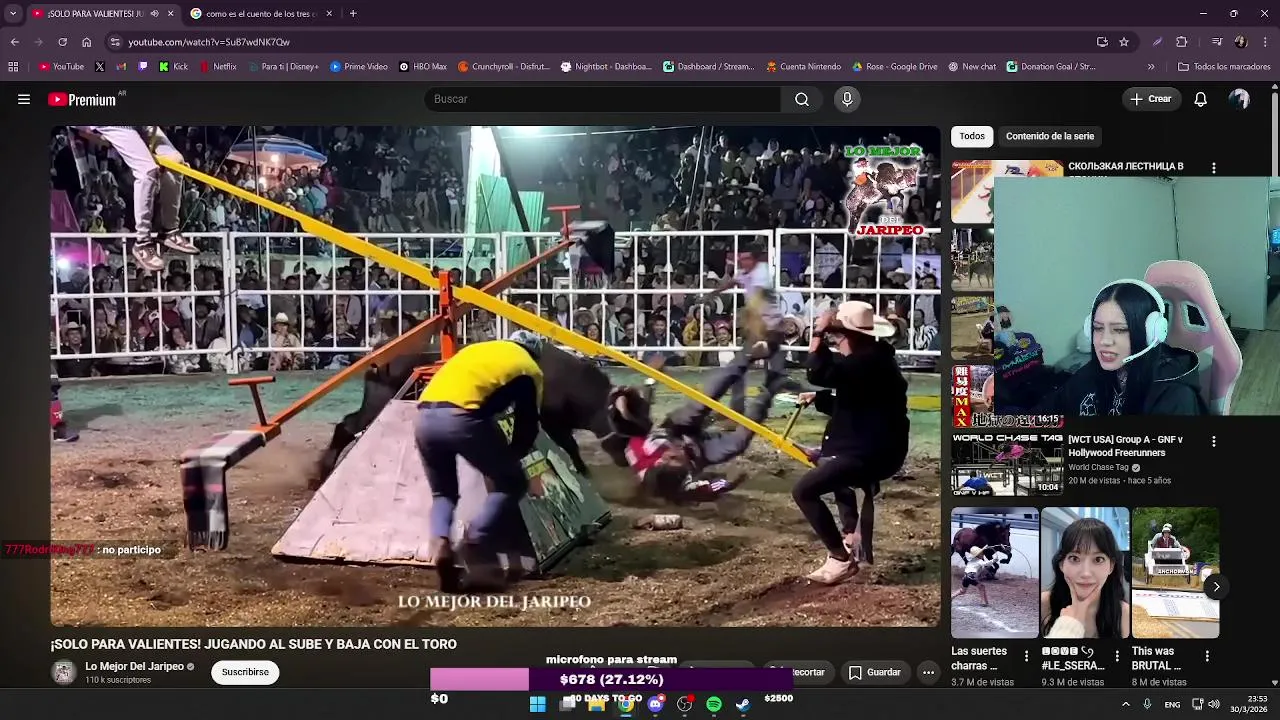The width and height of the screenshot is (1280, 720).
Task: Open options for СКОЛЬЗКАЯ ЛЕСТНИЦА video
Action: click(1214, 168)
